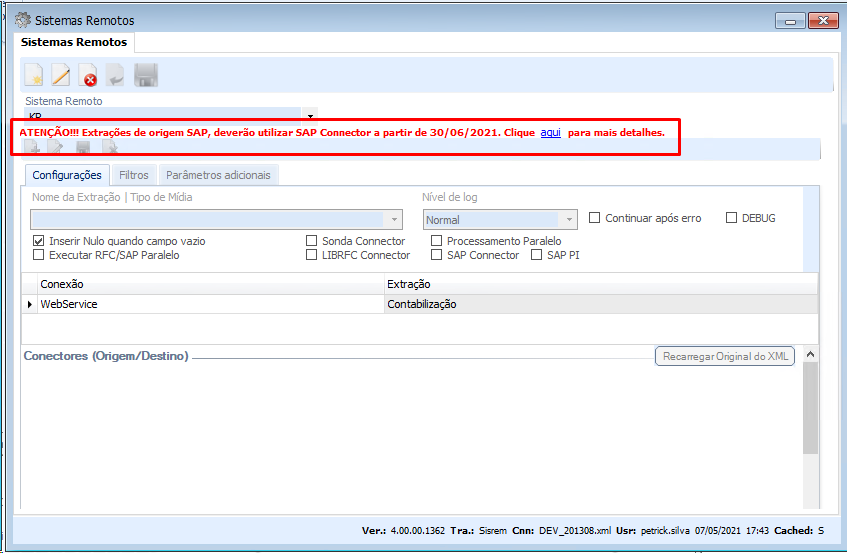Screen dimensions: 847x553
Task: Tick the SAP Connector checkbox
Action: (x=436, y=255)
